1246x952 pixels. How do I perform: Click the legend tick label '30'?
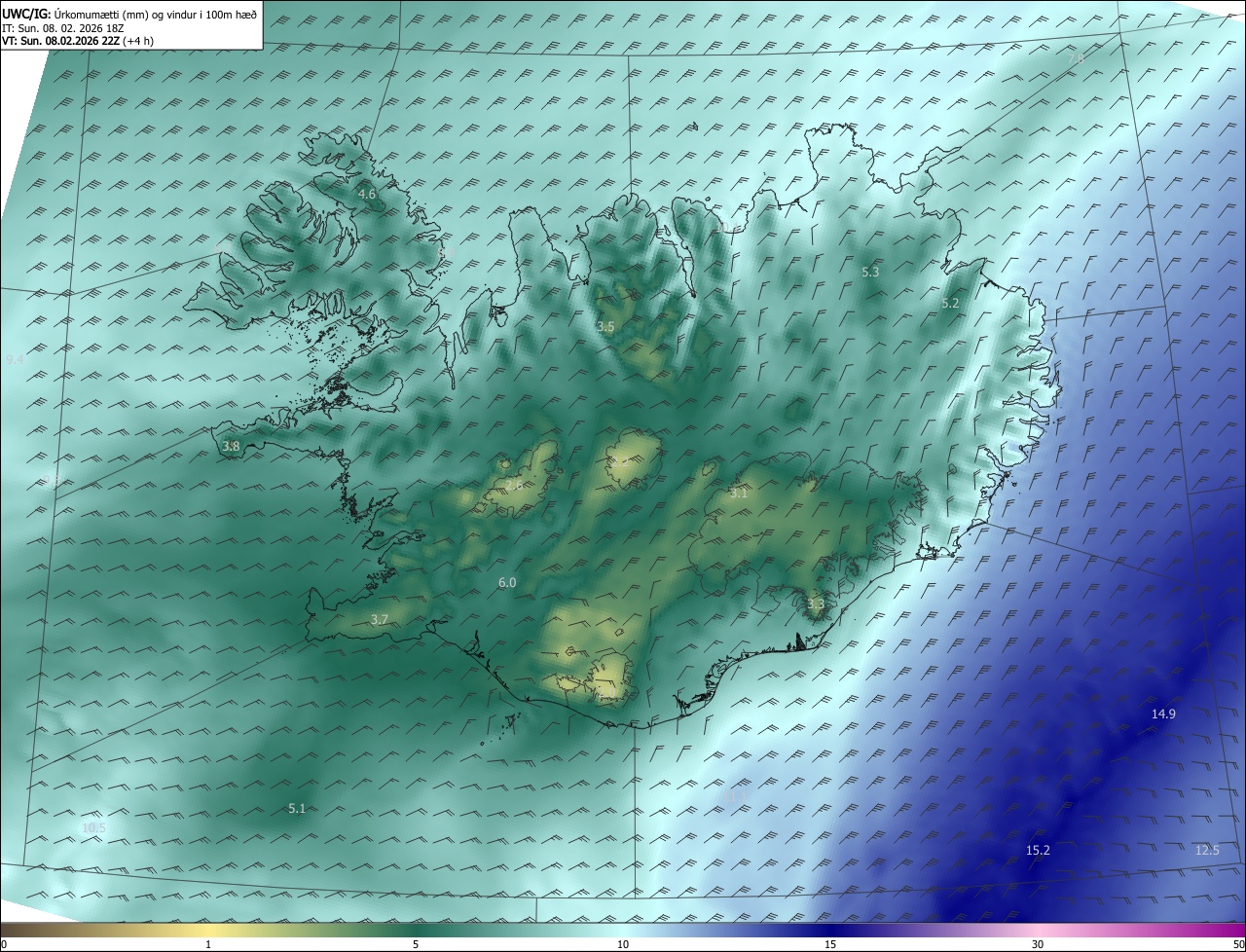(x=1038, y=945)
